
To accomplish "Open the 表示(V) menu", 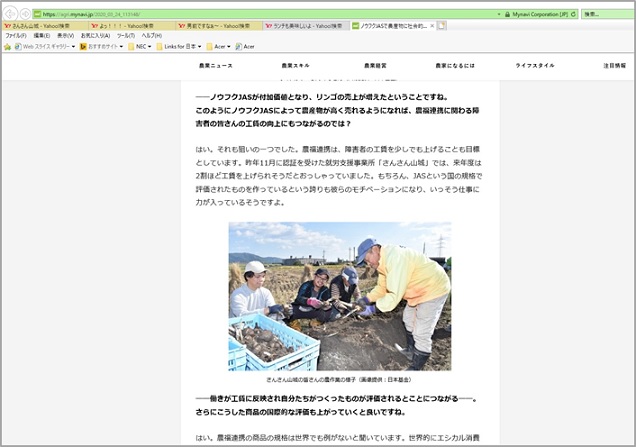I will click(65, 36).
